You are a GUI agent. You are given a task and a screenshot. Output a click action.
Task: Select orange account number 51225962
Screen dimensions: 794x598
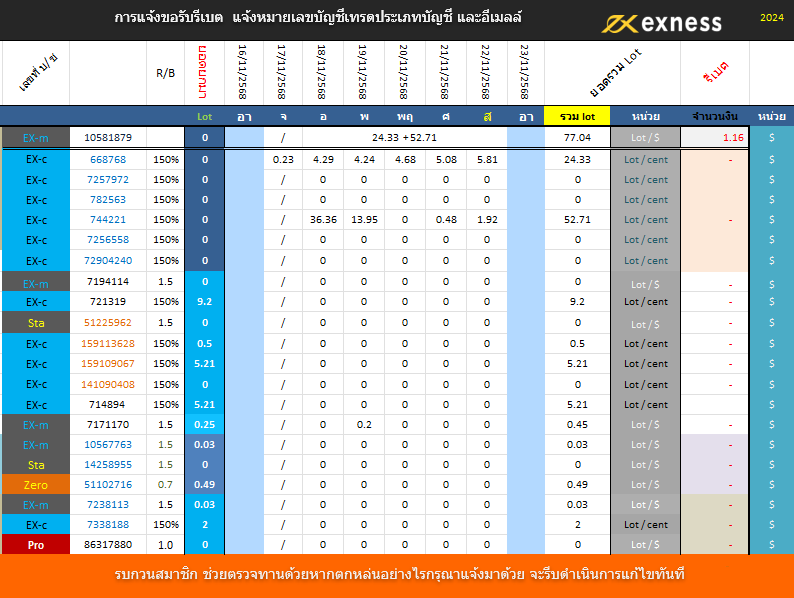click(107, 323)
